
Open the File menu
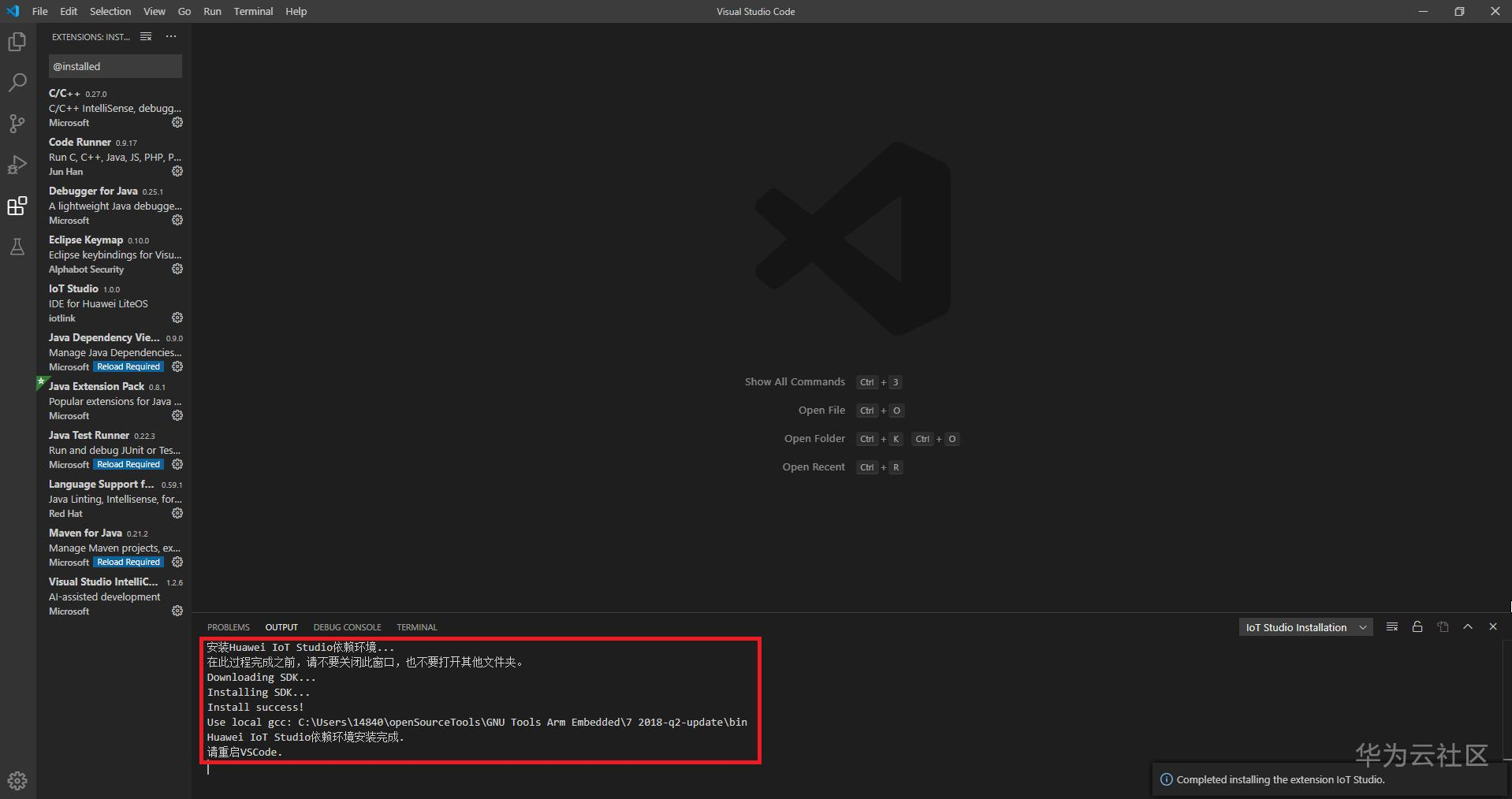click(40, 11)
